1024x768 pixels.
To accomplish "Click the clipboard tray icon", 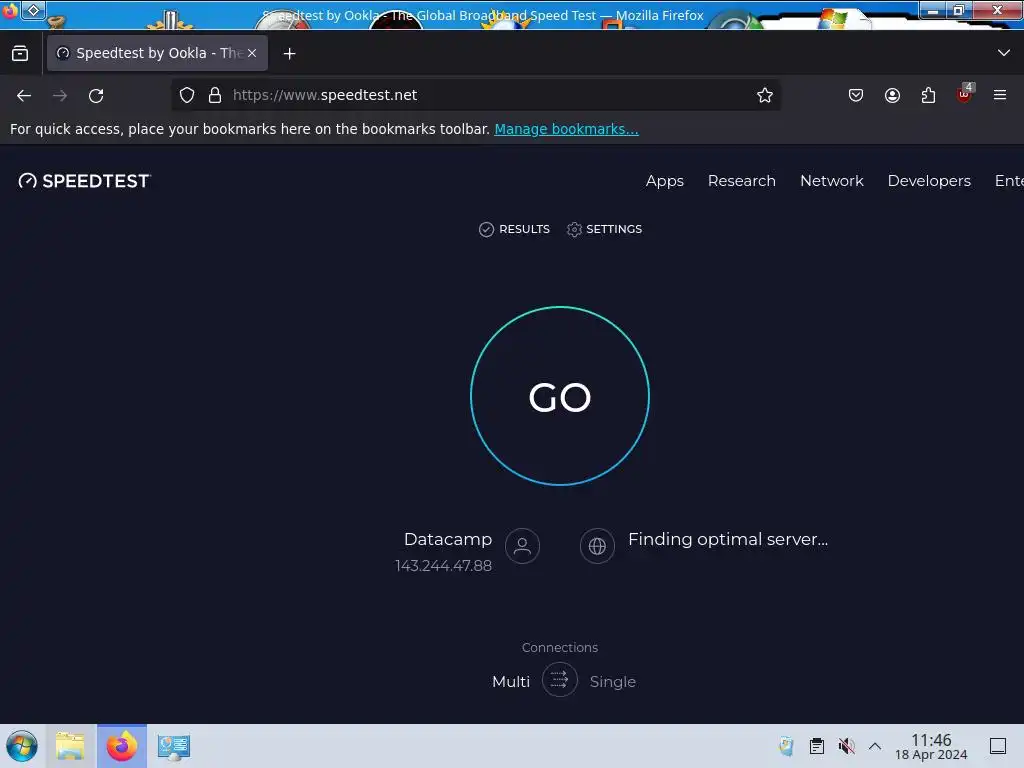I will (816, 746).
